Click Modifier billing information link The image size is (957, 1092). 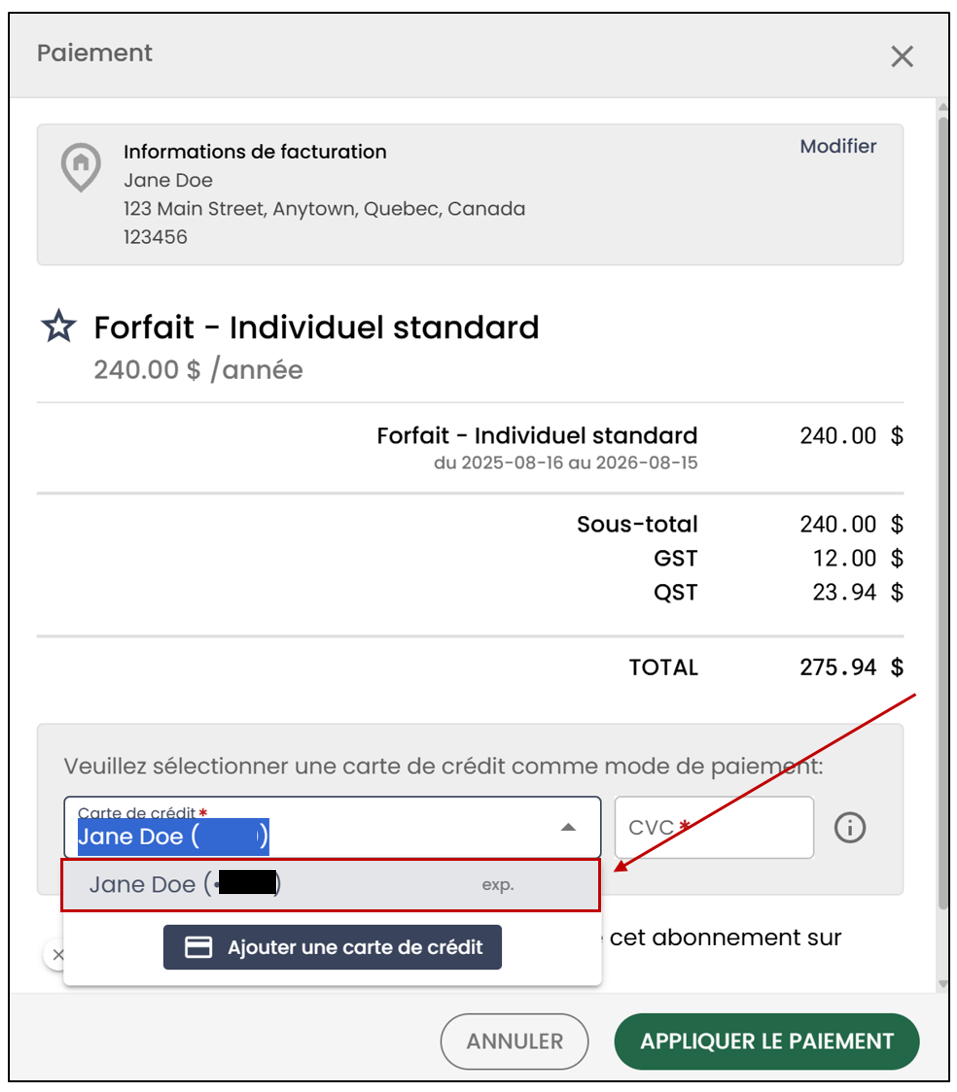(838, 146)
